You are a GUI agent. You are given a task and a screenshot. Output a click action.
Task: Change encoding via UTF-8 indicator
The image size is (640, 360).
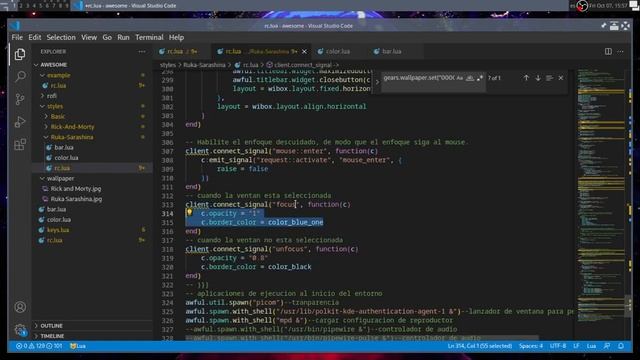pyautogui.click(x=558, y=346)
